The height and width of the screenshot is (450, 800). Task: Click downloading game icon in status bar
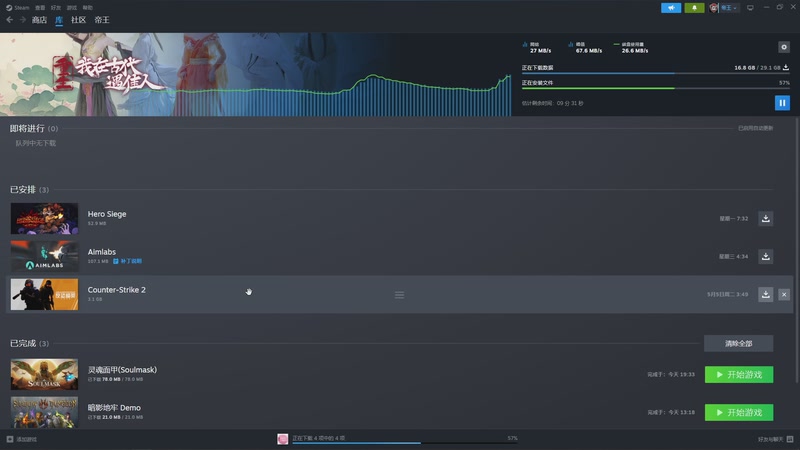283,439
